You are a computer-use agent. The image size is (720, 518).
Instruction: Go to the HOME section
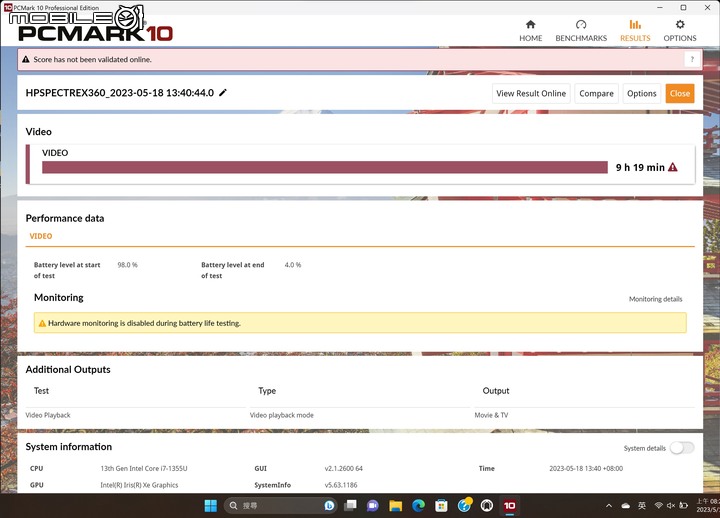pyautogui.click(x=530, y=31)
